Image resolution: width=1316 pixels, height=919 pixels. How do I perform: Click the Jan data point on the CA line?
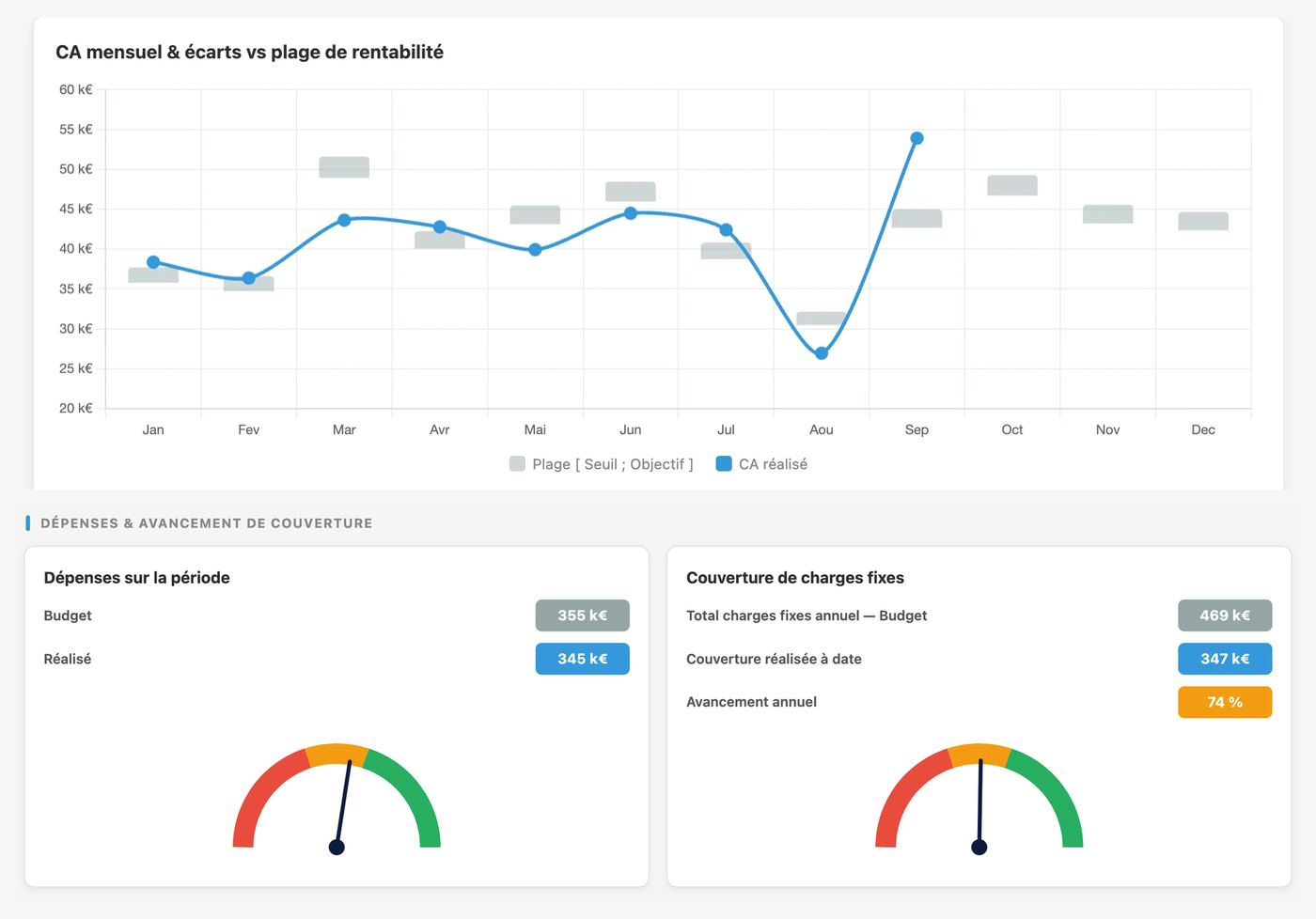click(153, 262)
